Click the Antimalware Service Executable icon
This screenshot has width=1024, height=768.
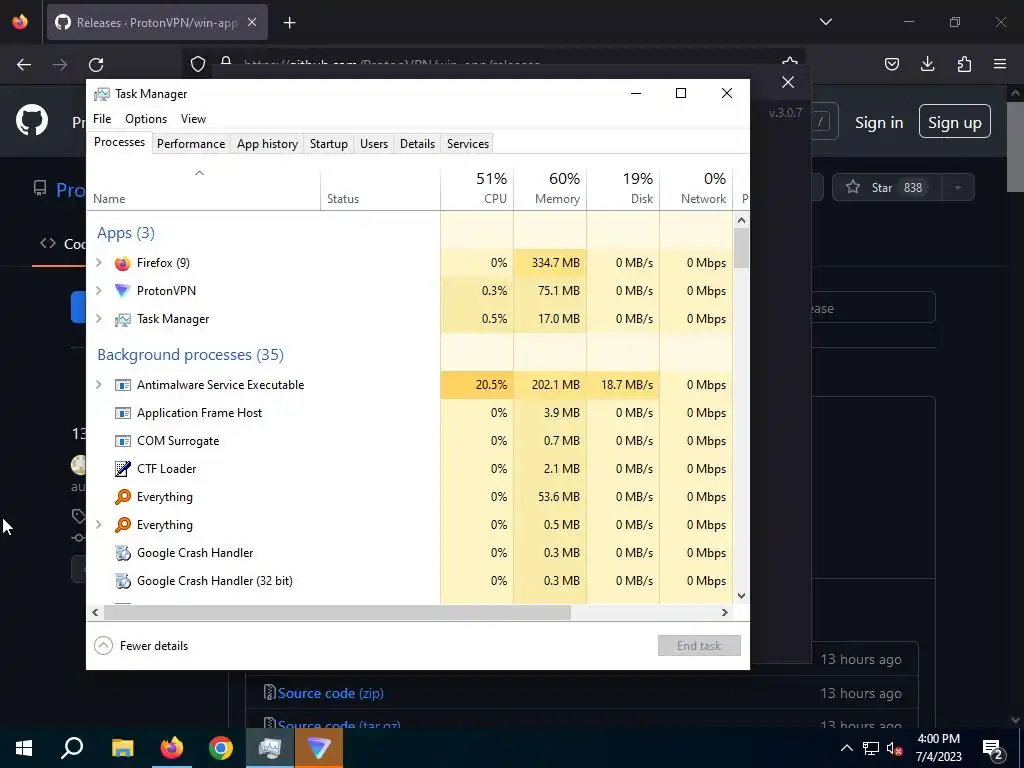(x=122, y=385)
